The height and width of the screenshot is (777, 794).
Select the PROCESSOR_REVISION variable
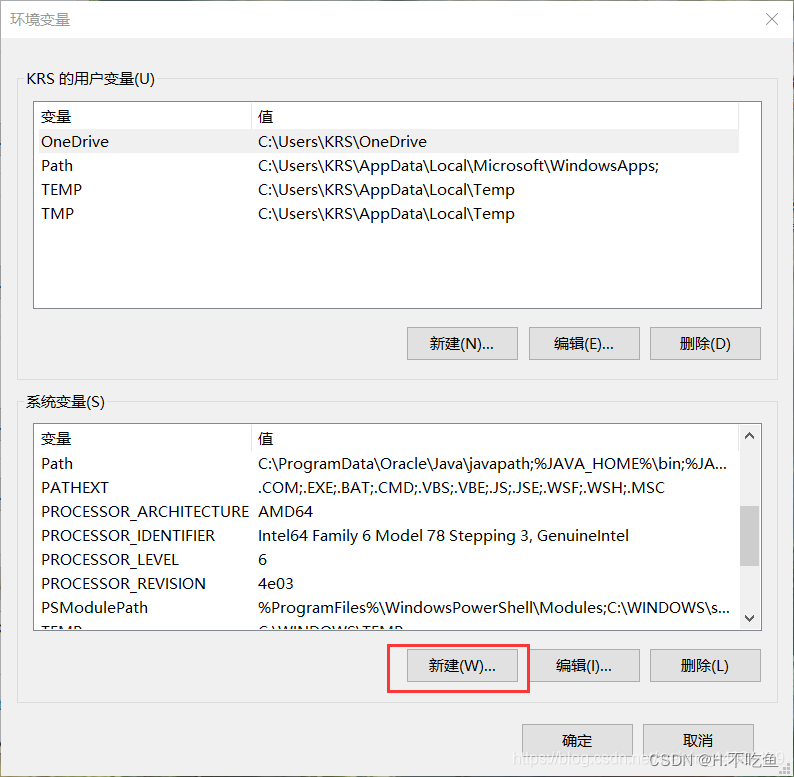[388, 584]
